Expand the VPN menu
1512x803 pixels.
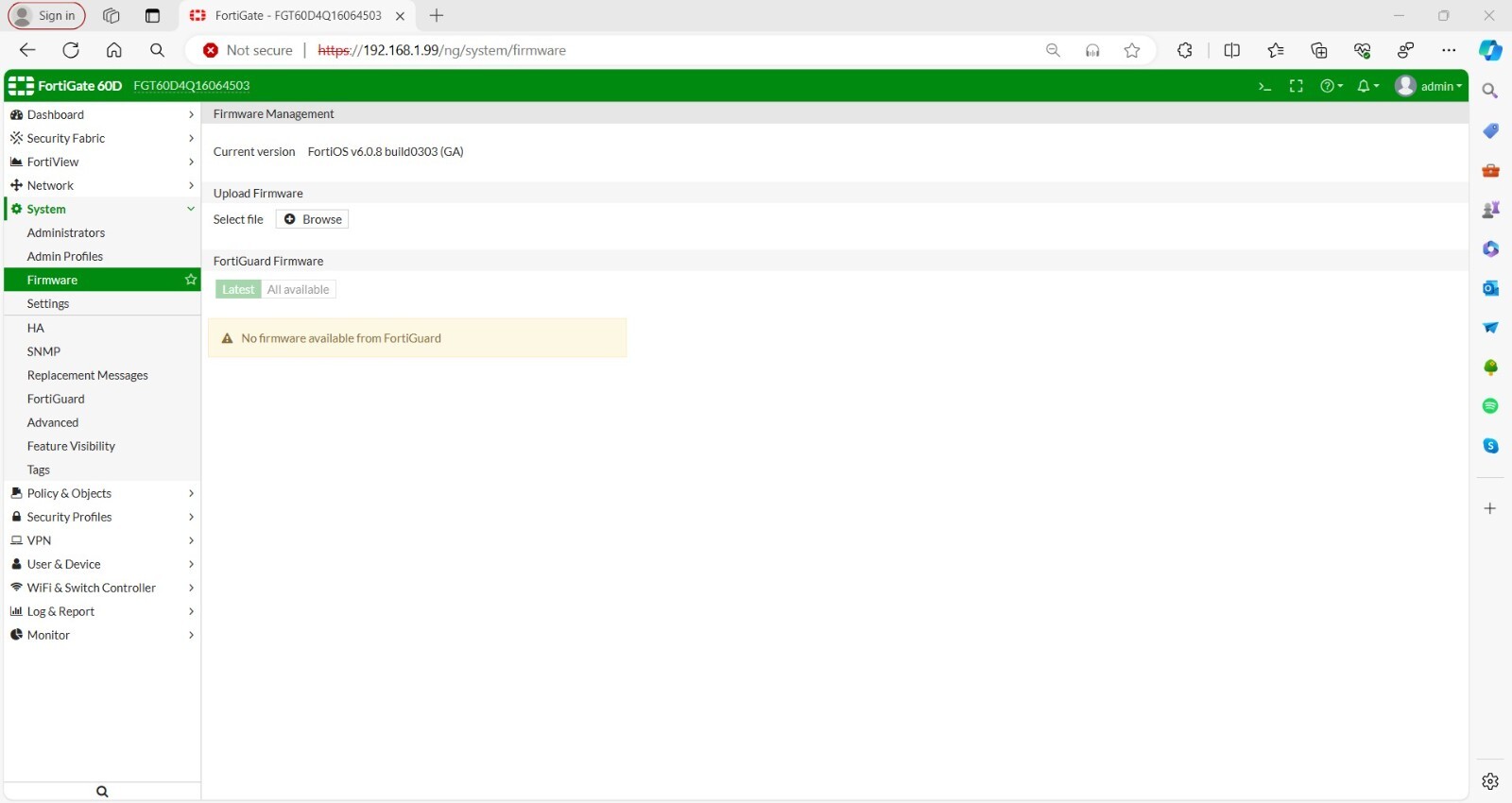pos(102,540)
